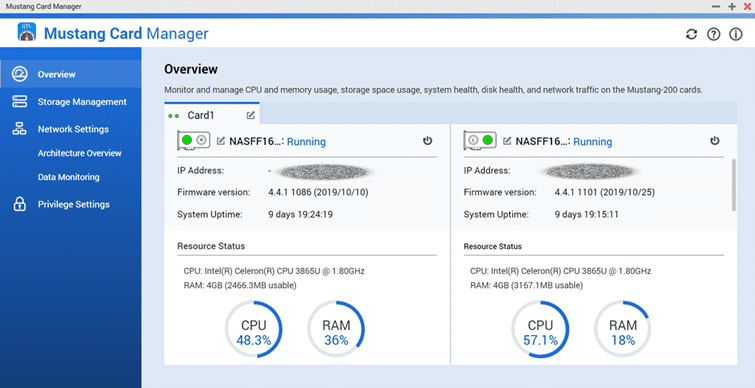Select the Card1 tab
755x388 pixels.
(212, 115)
